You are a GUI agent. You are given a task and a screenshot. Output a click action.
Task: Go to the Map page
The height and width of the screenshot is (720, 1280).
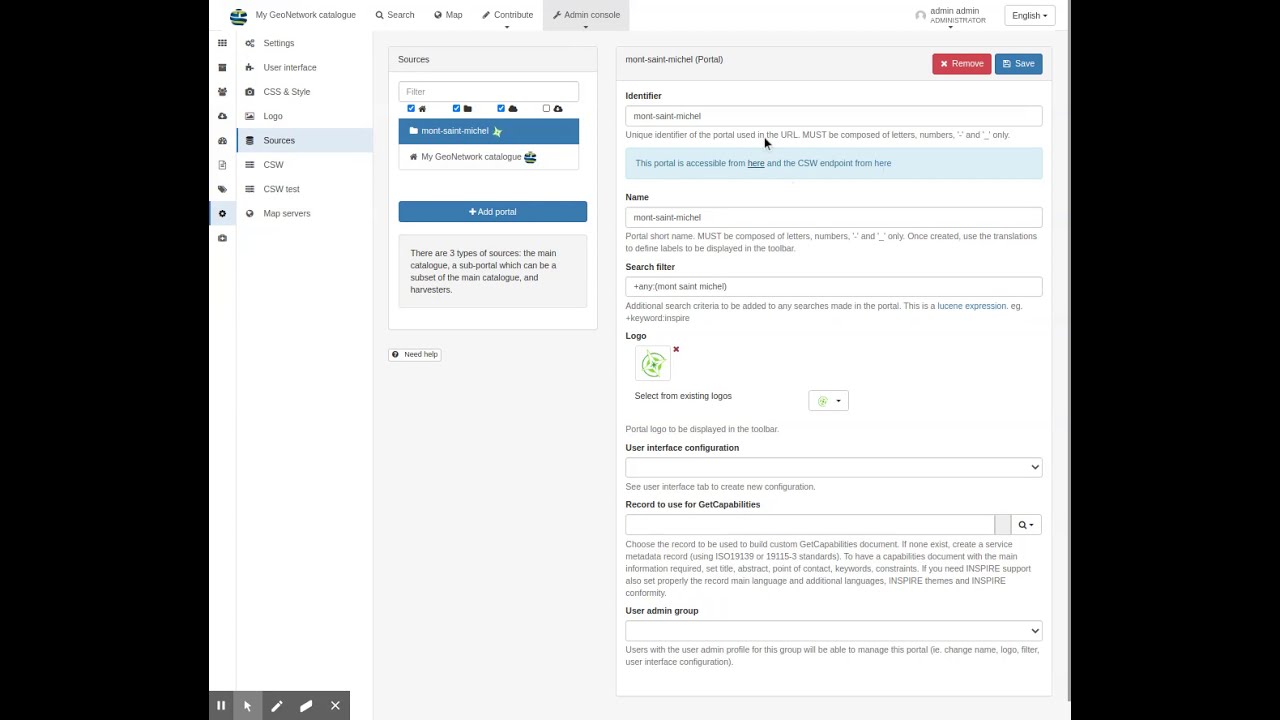pos(448,15)
